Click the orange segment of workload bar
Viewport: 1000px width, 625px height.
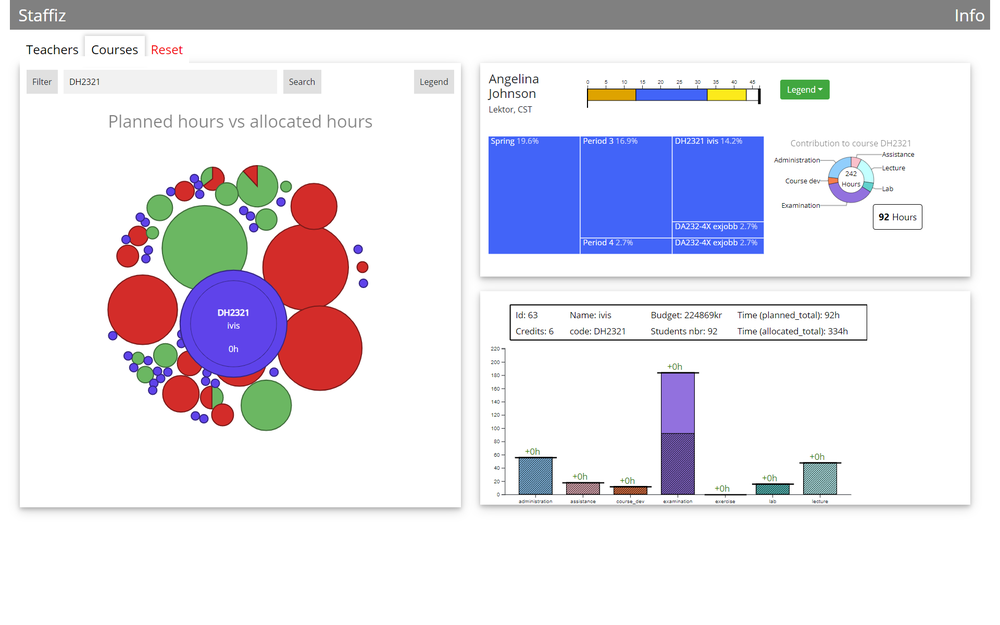tap(612, 95)
